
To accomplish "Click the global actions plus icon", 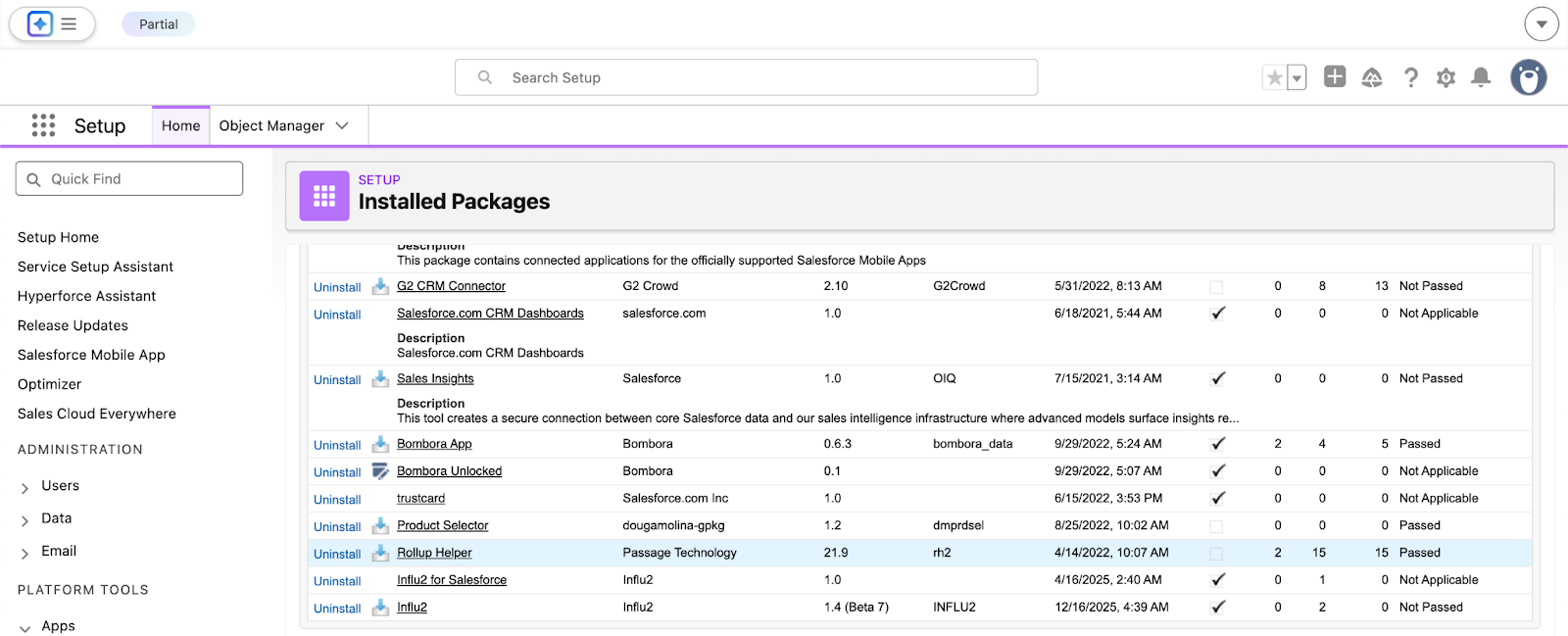I will pyautogui.click(x=1335, y=76).
